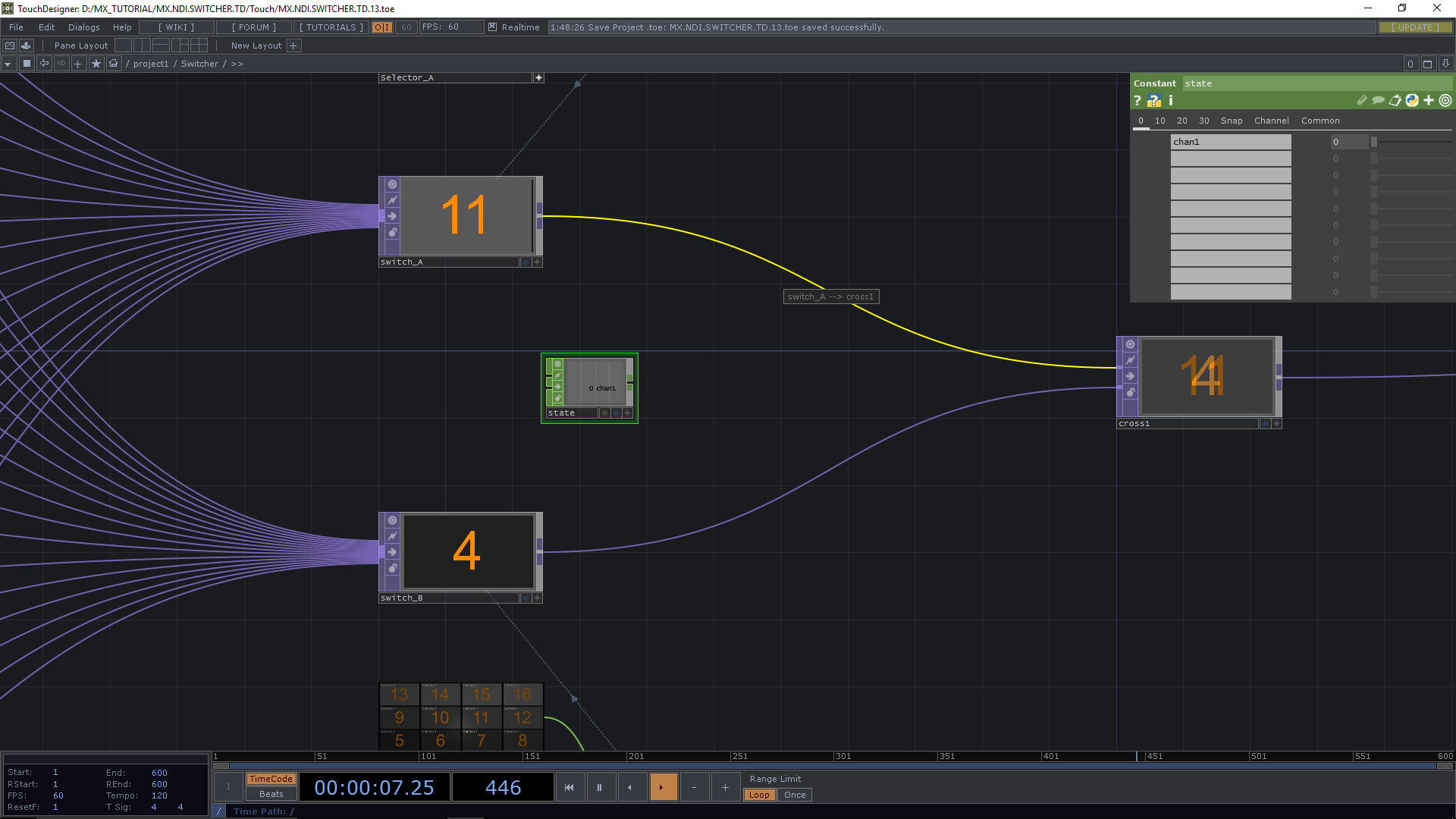This screenshot has height=819, width=1456.
Task: Step back one frame
Action: click(631, 787)
